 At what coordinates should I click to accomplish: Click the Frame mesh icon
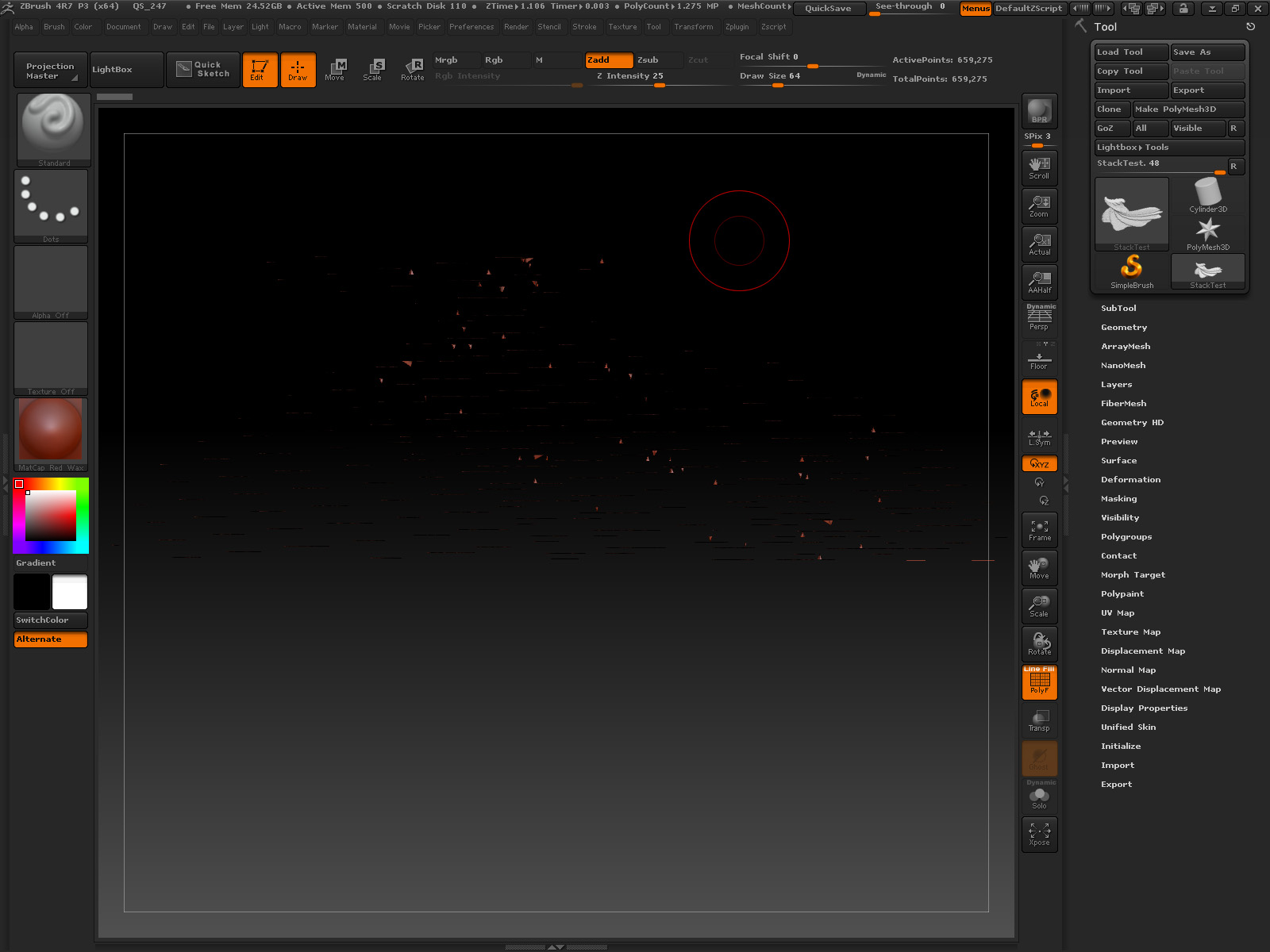click(x=1039, y=530)
